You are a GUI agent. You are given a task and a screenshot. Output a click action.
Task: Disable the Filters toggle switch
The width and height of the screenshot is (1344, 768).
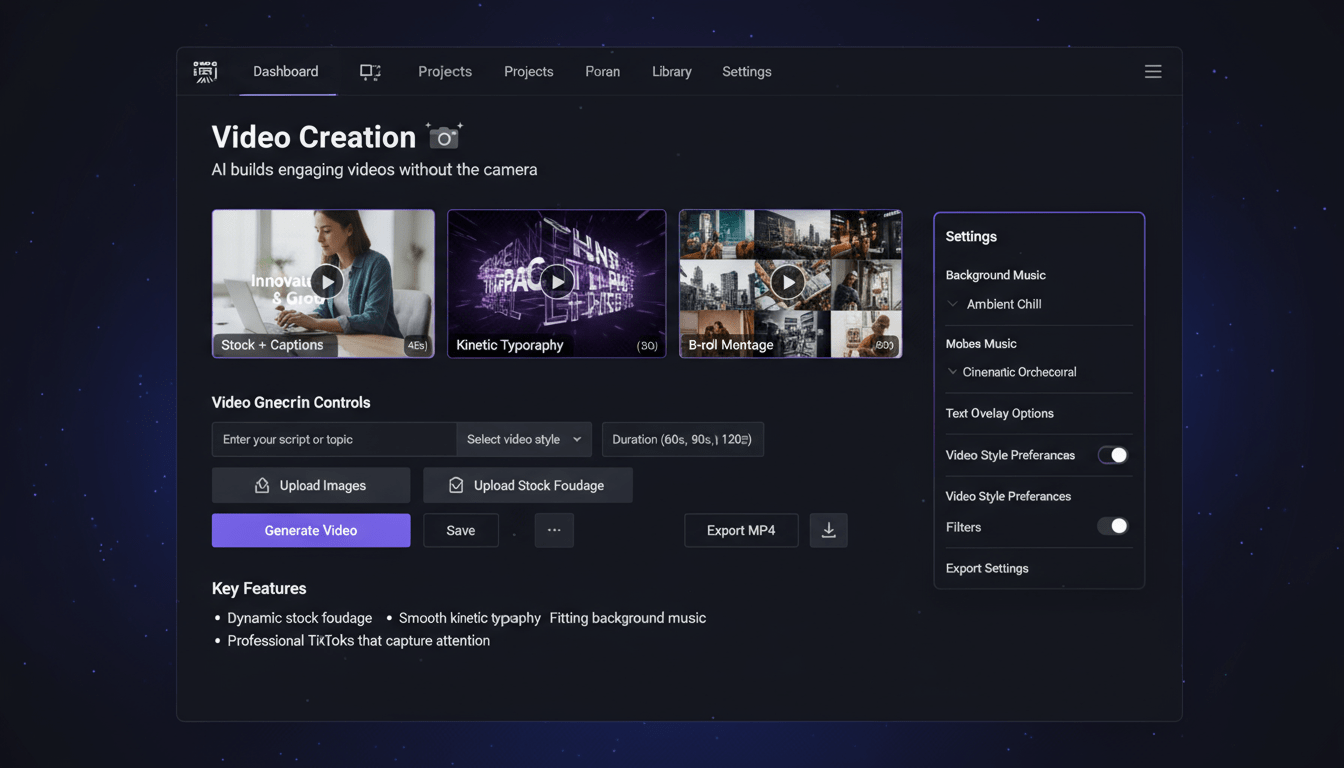(1112, 526)
